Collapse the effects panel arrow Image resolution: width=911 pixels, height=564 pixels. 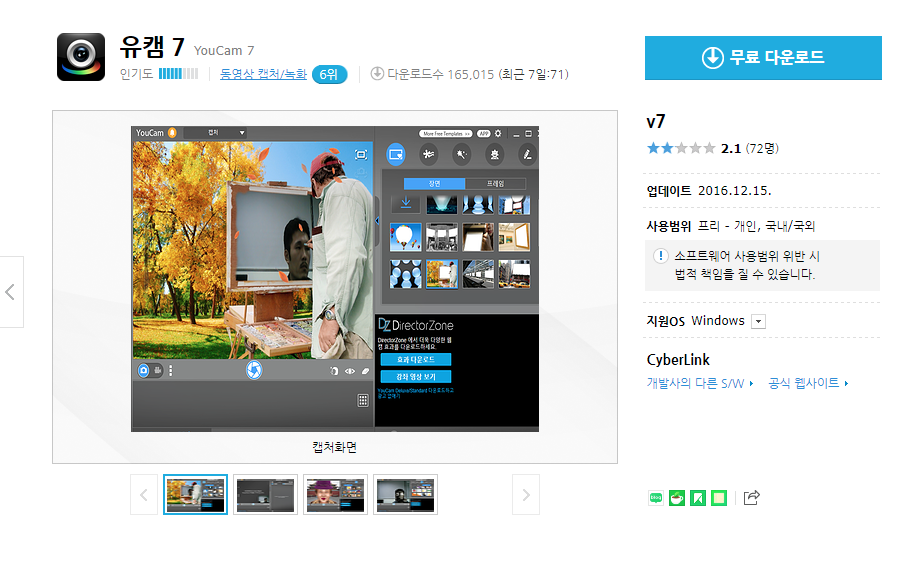(377, 221)
